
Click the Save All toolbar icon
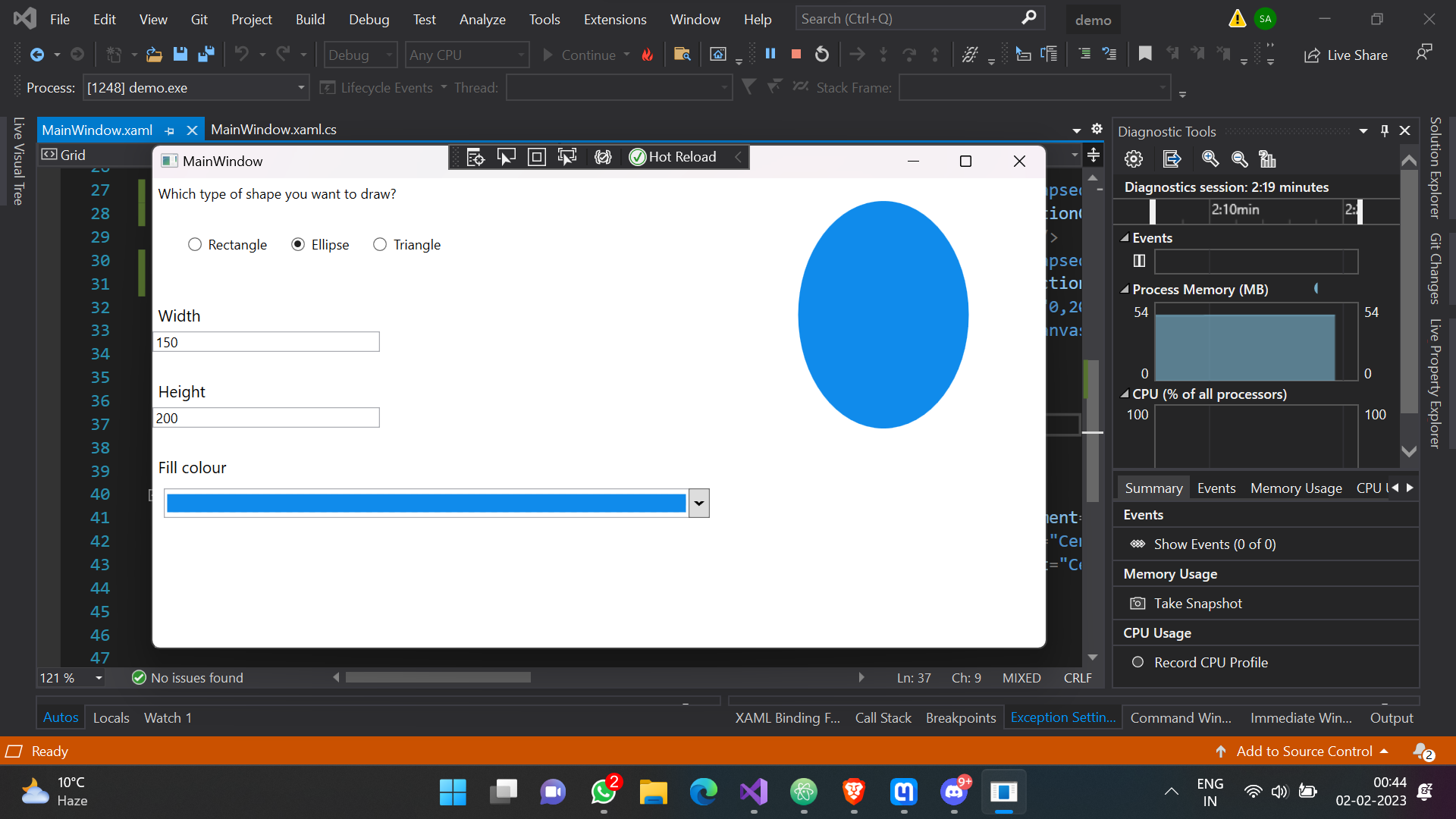point(206,54)
